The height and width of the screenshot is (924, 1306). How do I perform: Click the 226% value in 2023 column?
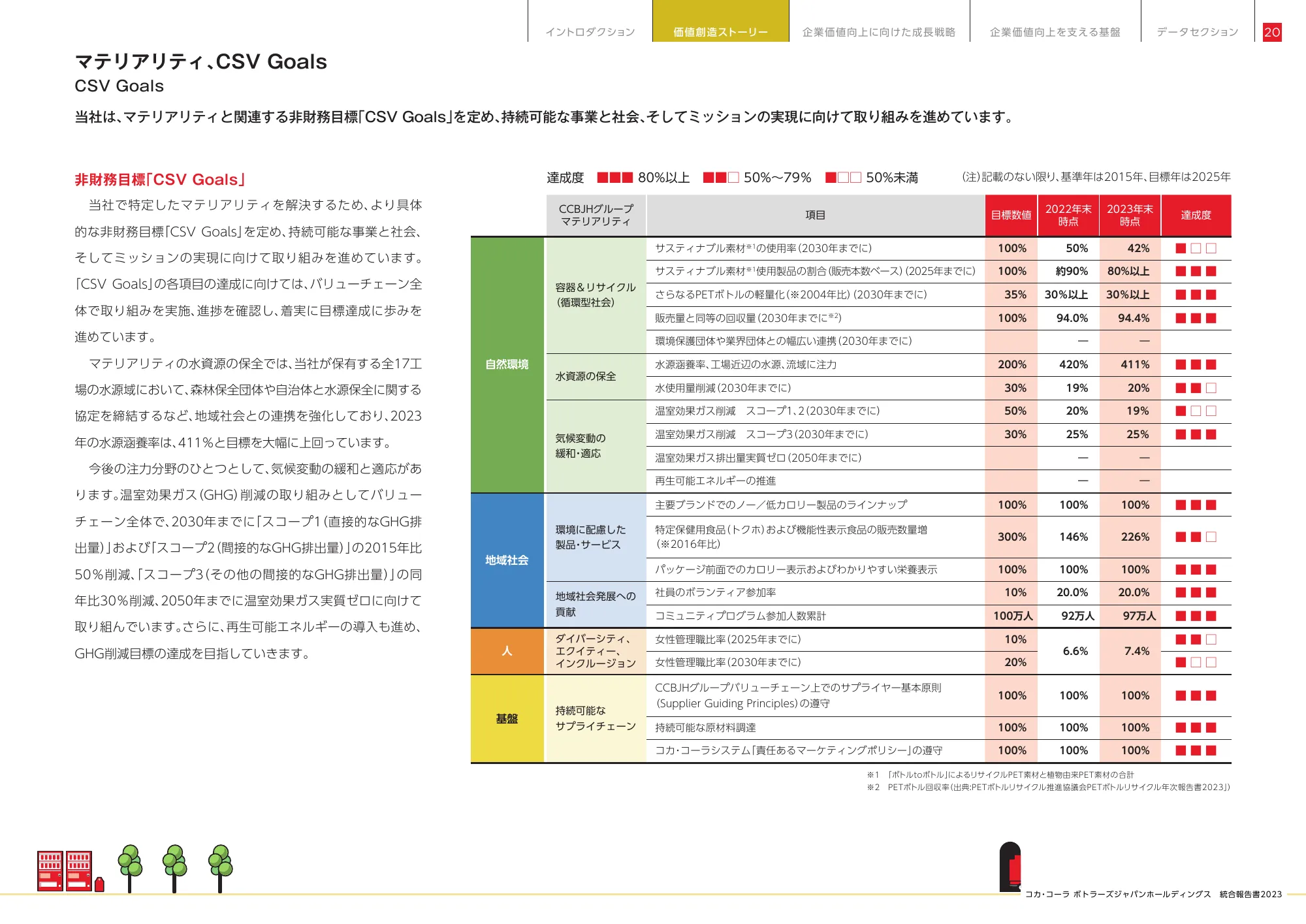(x=1135, y=537)
